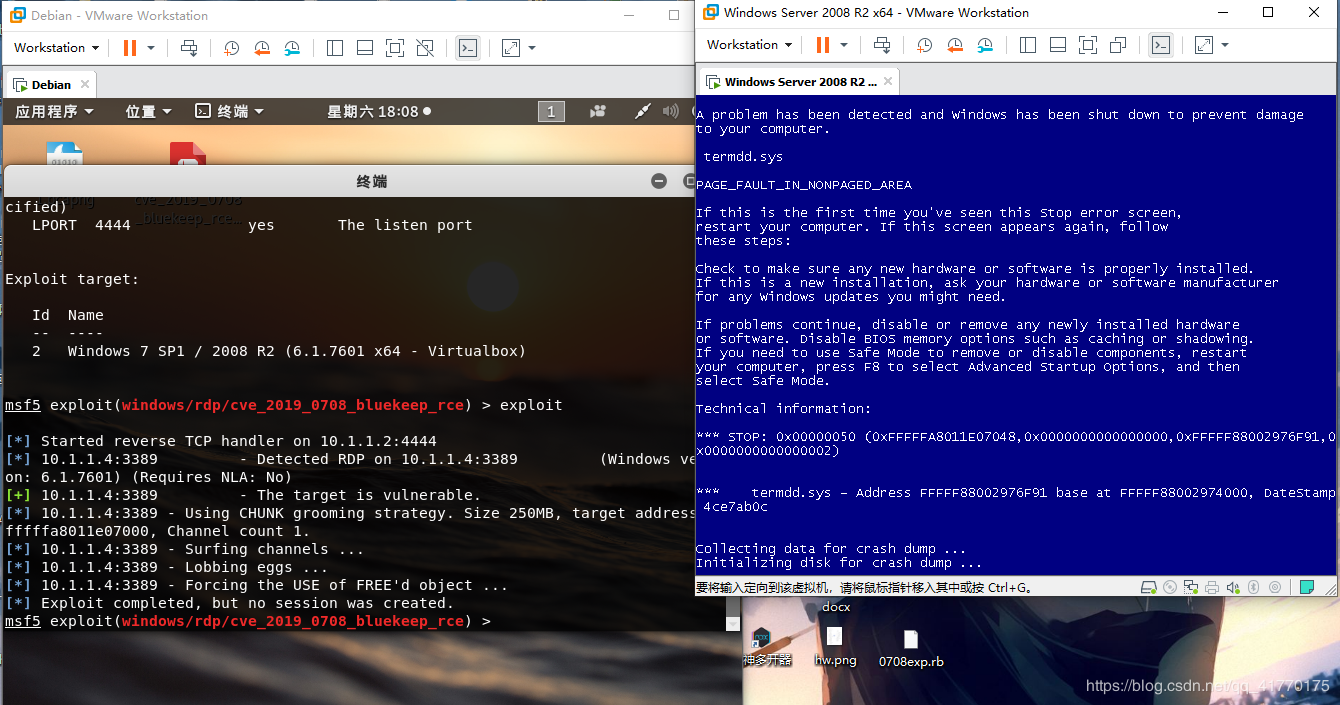
Task: Open the 位置 menu in Debian
Action: [x=149, y=111]
